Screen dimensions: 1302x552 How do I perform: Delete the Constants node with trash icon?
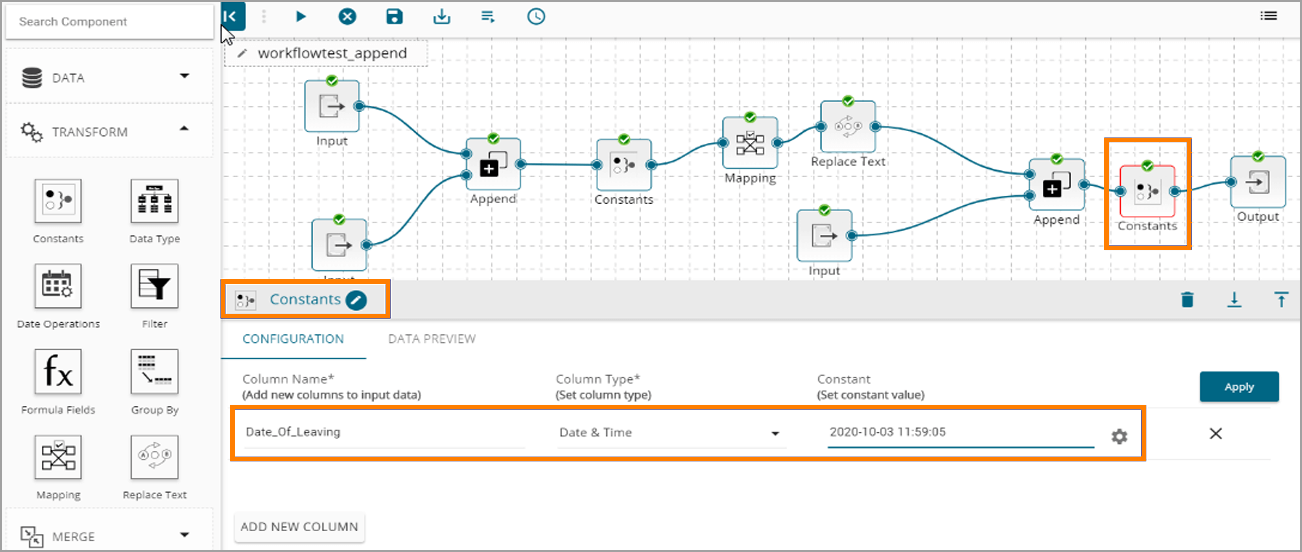pyautogui.click(x=1187, y=300)
